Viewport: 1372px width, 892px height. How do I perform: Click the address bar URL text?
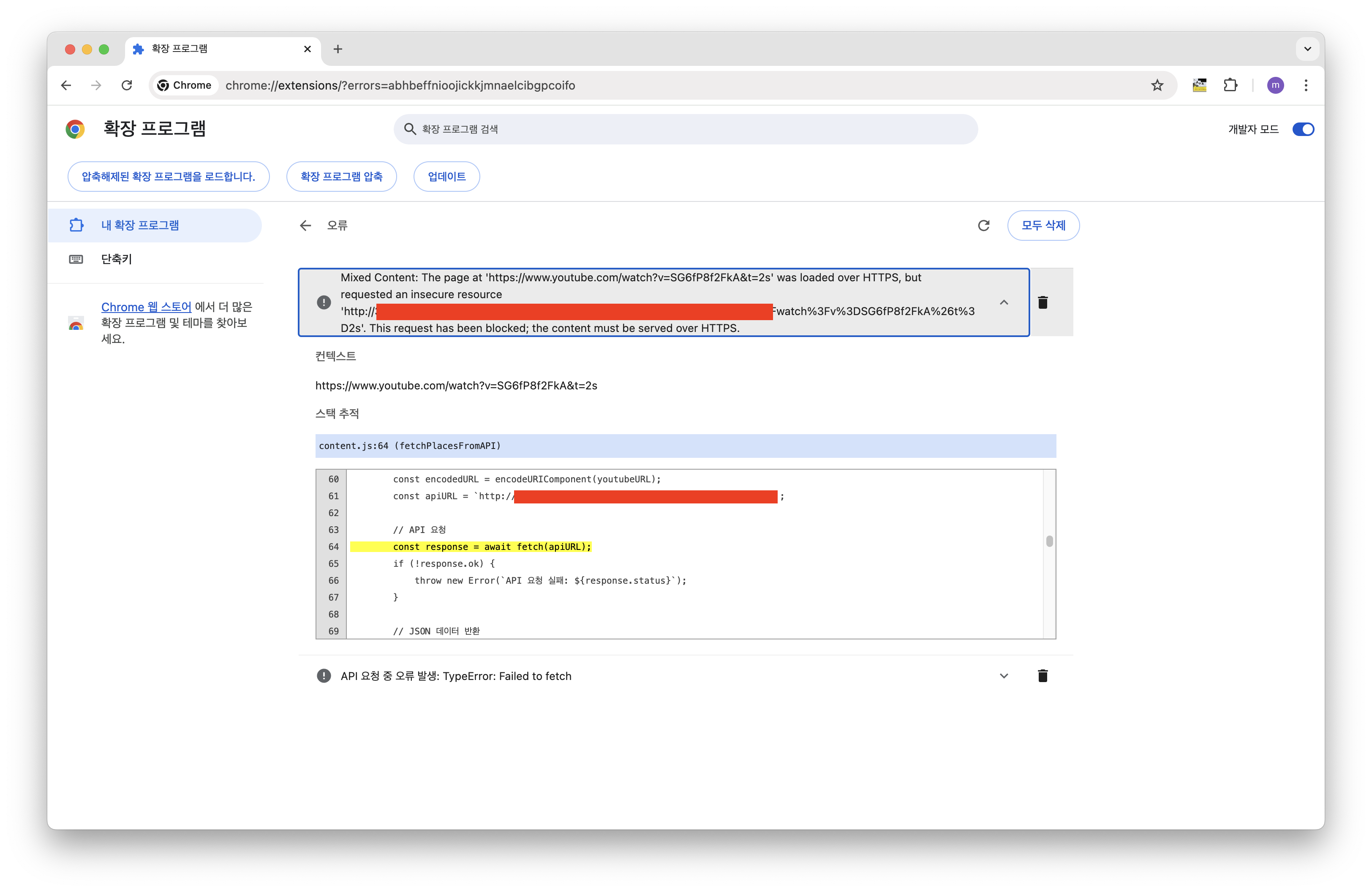tap(400, 85)
